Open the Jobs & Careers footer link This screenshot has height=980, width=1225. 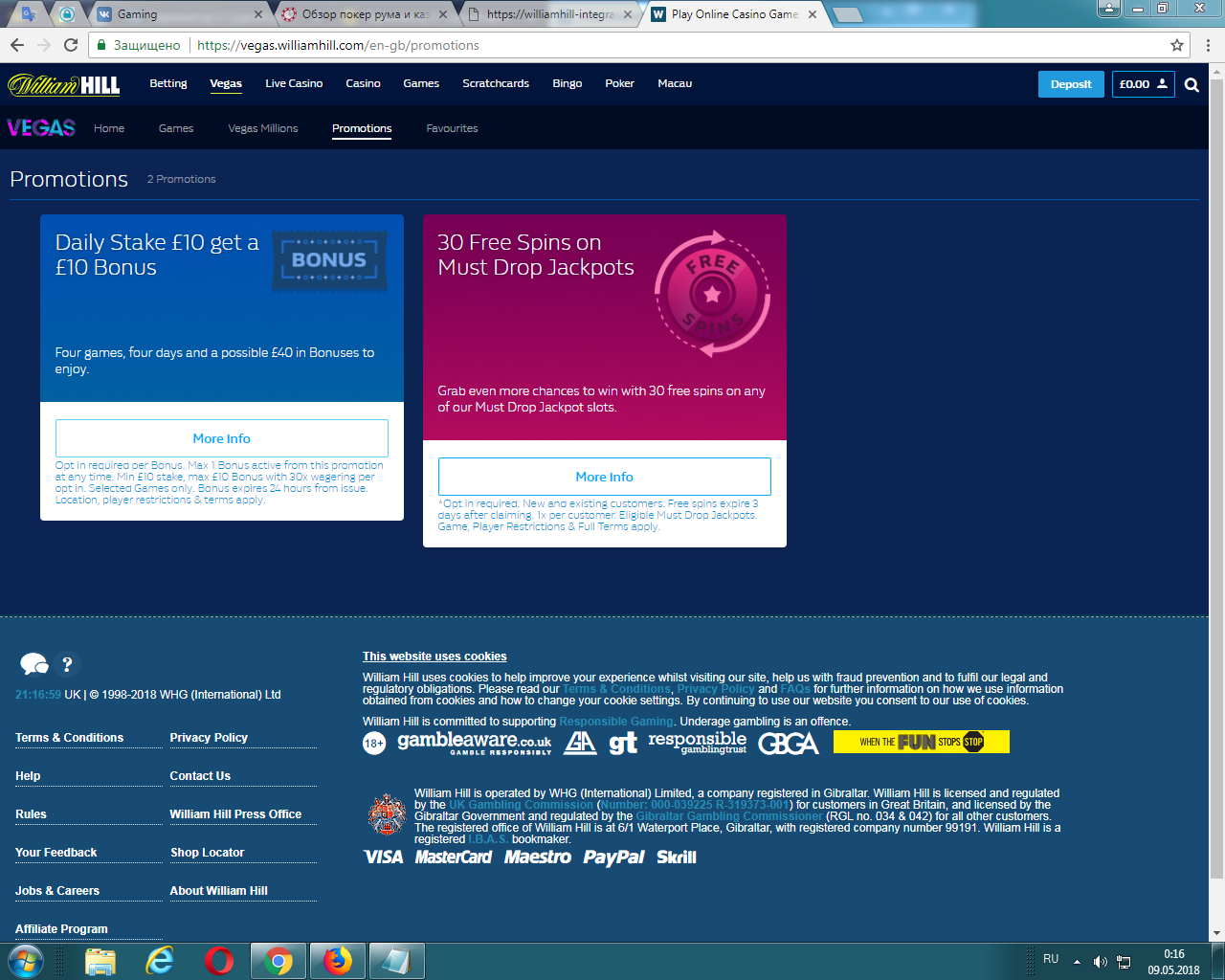coord(57,891)
